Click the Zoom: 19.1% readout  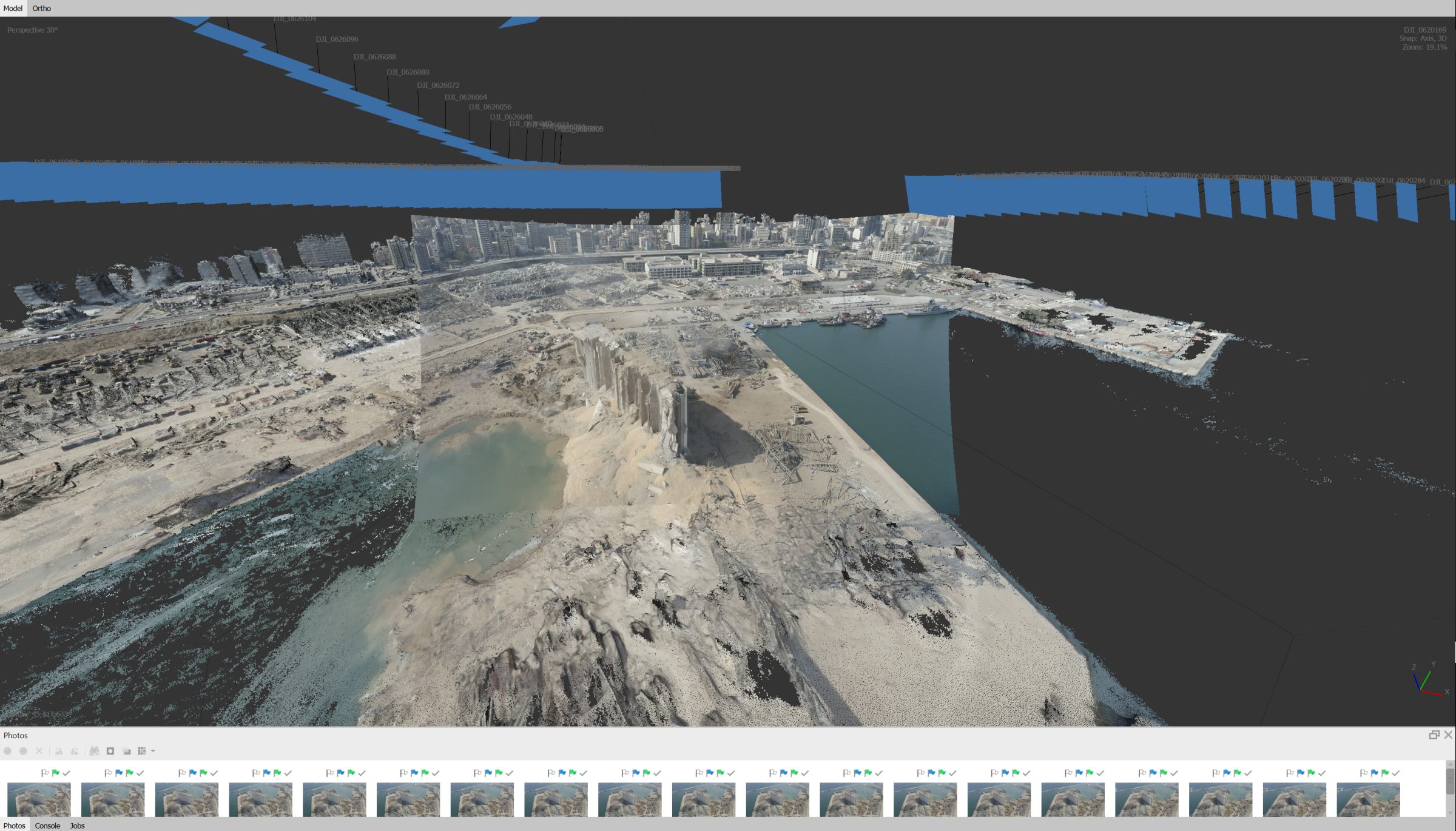tap(1424, 47)
